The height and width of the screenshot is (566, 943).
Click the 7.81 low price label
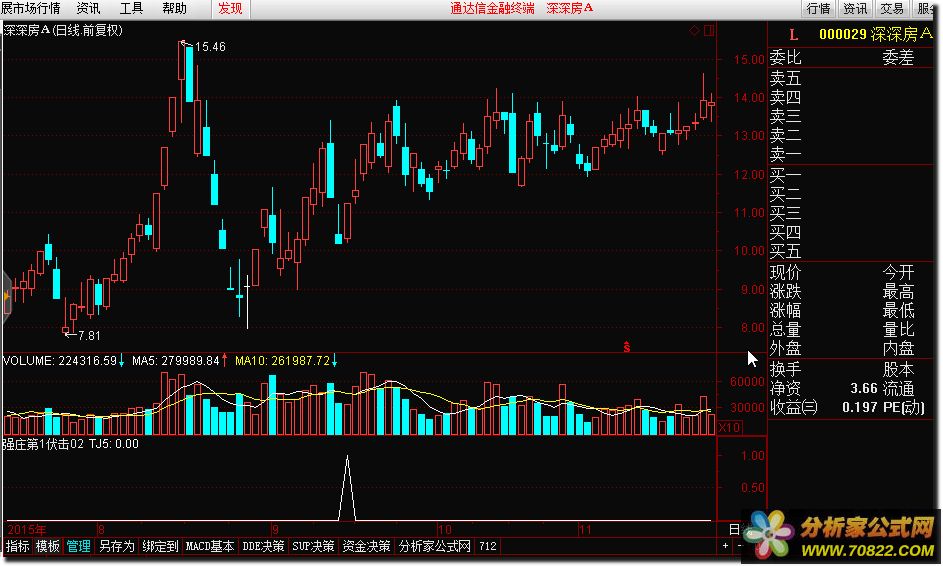click(89, 336)
